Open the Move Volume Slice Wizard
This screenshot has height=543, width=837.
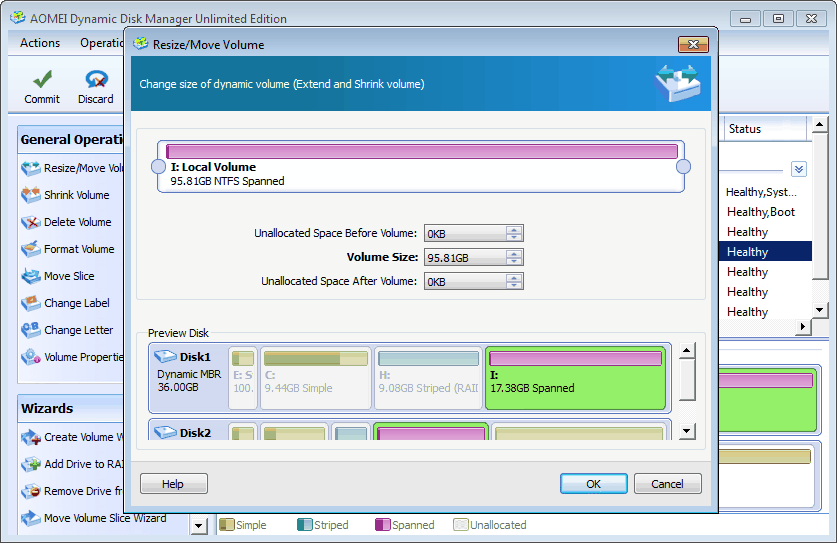point(93,518)
